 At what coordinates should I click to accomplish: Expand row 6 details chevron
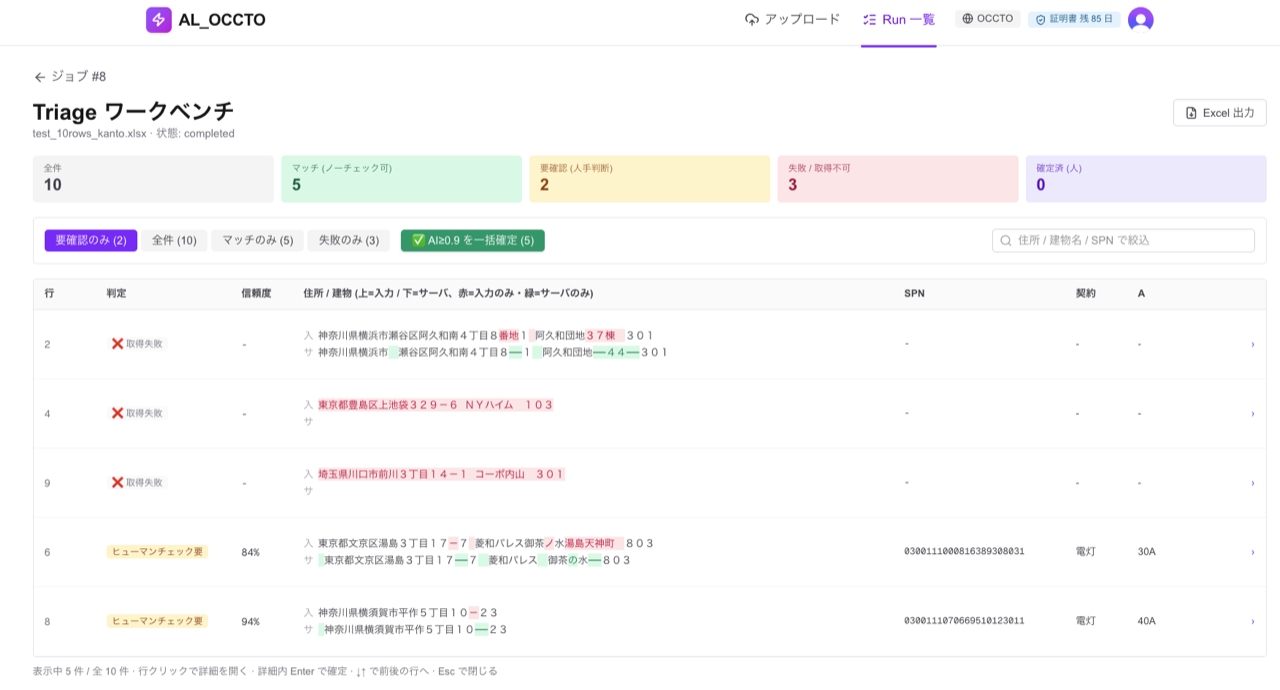click(1252, 552)
